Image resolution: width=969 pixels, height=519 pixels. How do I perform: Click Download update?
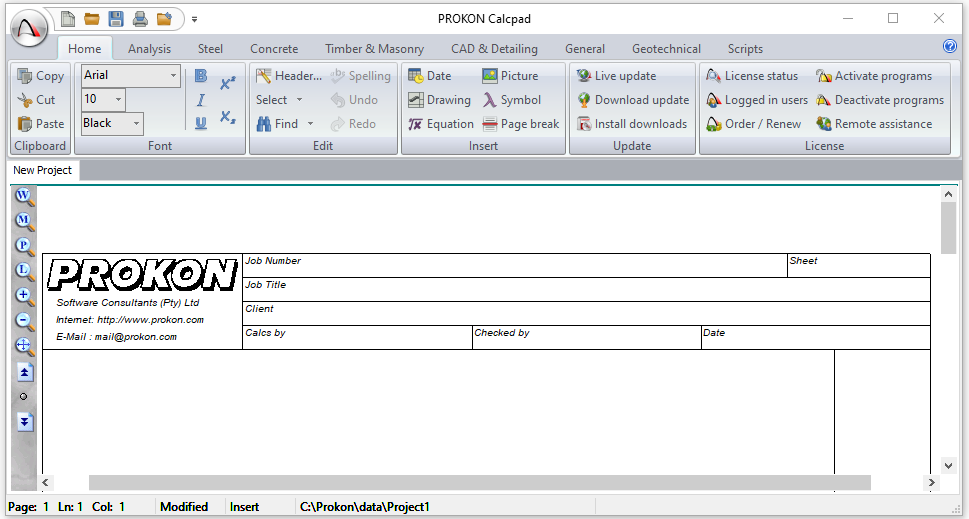(x=633, y=99)
